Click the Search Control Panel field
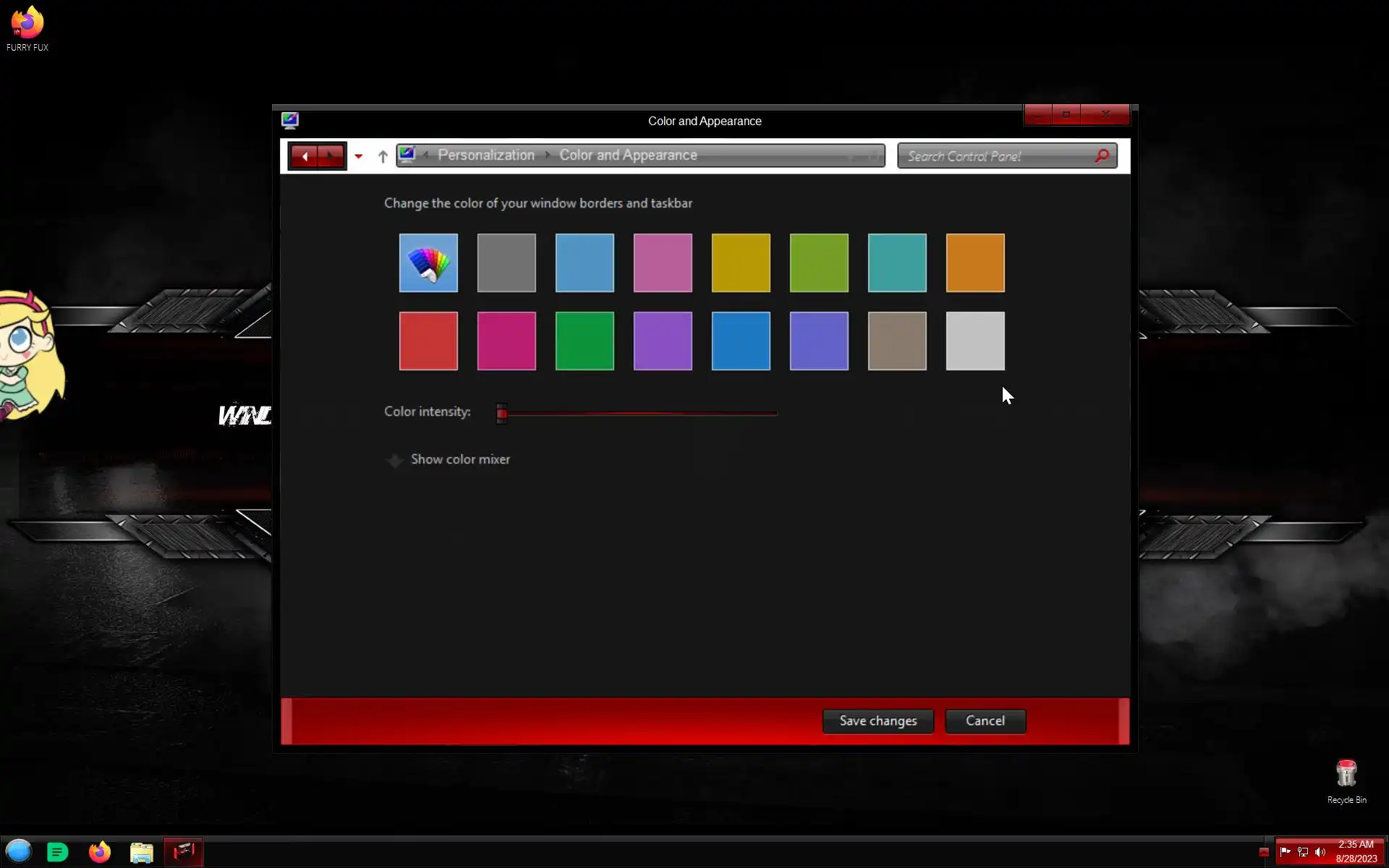 pos(995,156)
